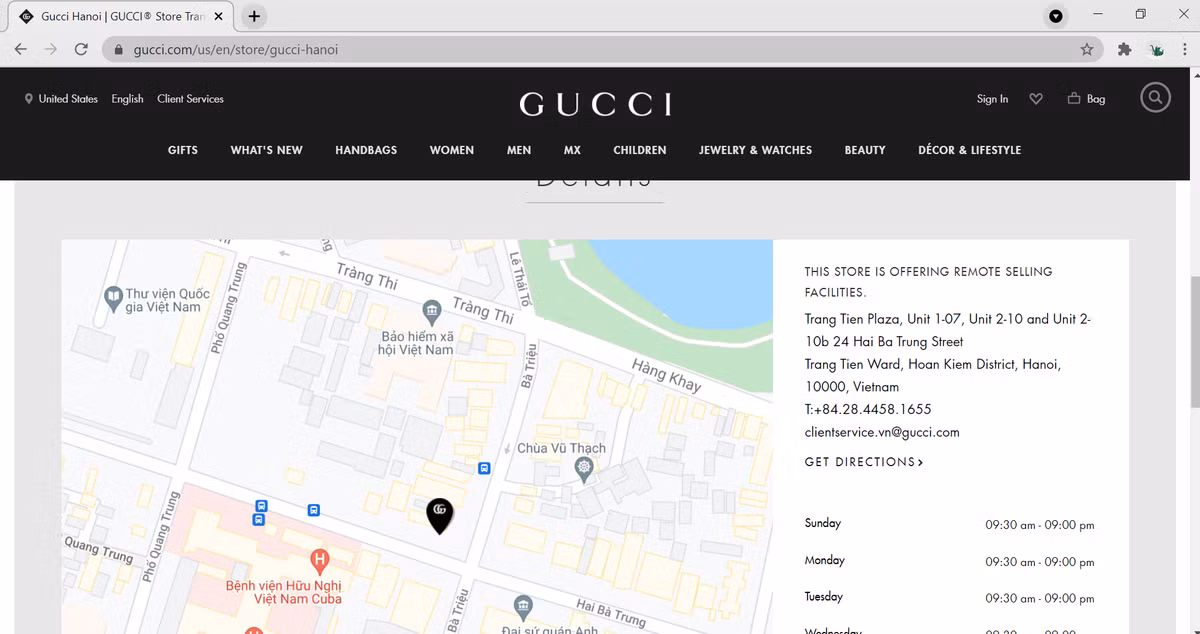Open the shopping Bag
The height and width of the screenshot is (634, 1200).
(1086, 99)
